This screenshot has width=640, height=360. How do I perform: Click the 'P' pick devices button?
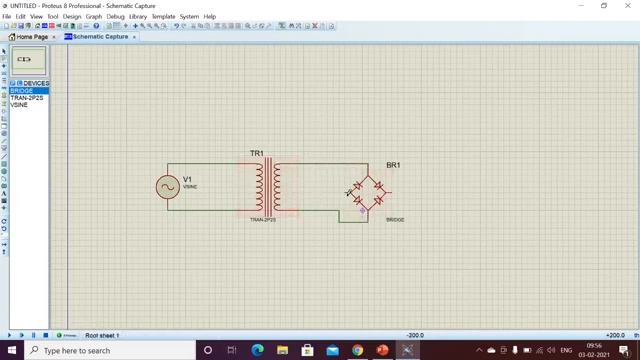[x=13, y=83]
